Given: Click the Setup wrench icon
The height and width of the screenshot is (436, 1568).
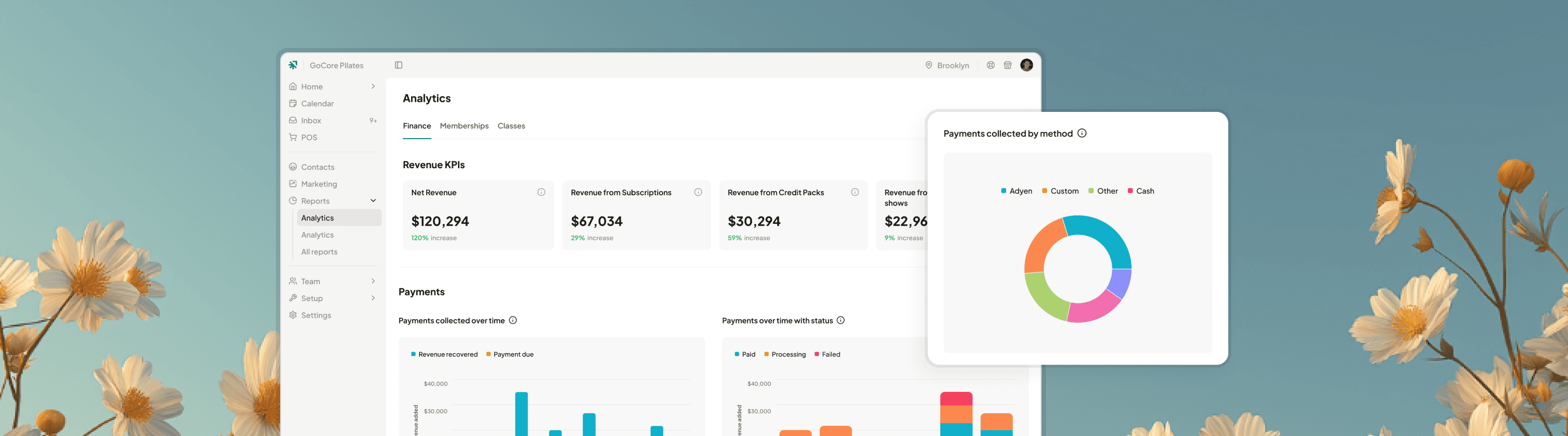Looking at the screenshot, I should (x=293, y=298).
